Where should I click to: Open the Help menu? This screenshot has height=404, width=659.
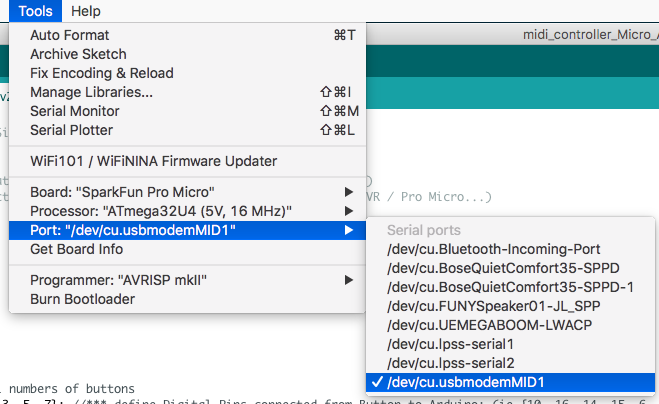(86, 11)
